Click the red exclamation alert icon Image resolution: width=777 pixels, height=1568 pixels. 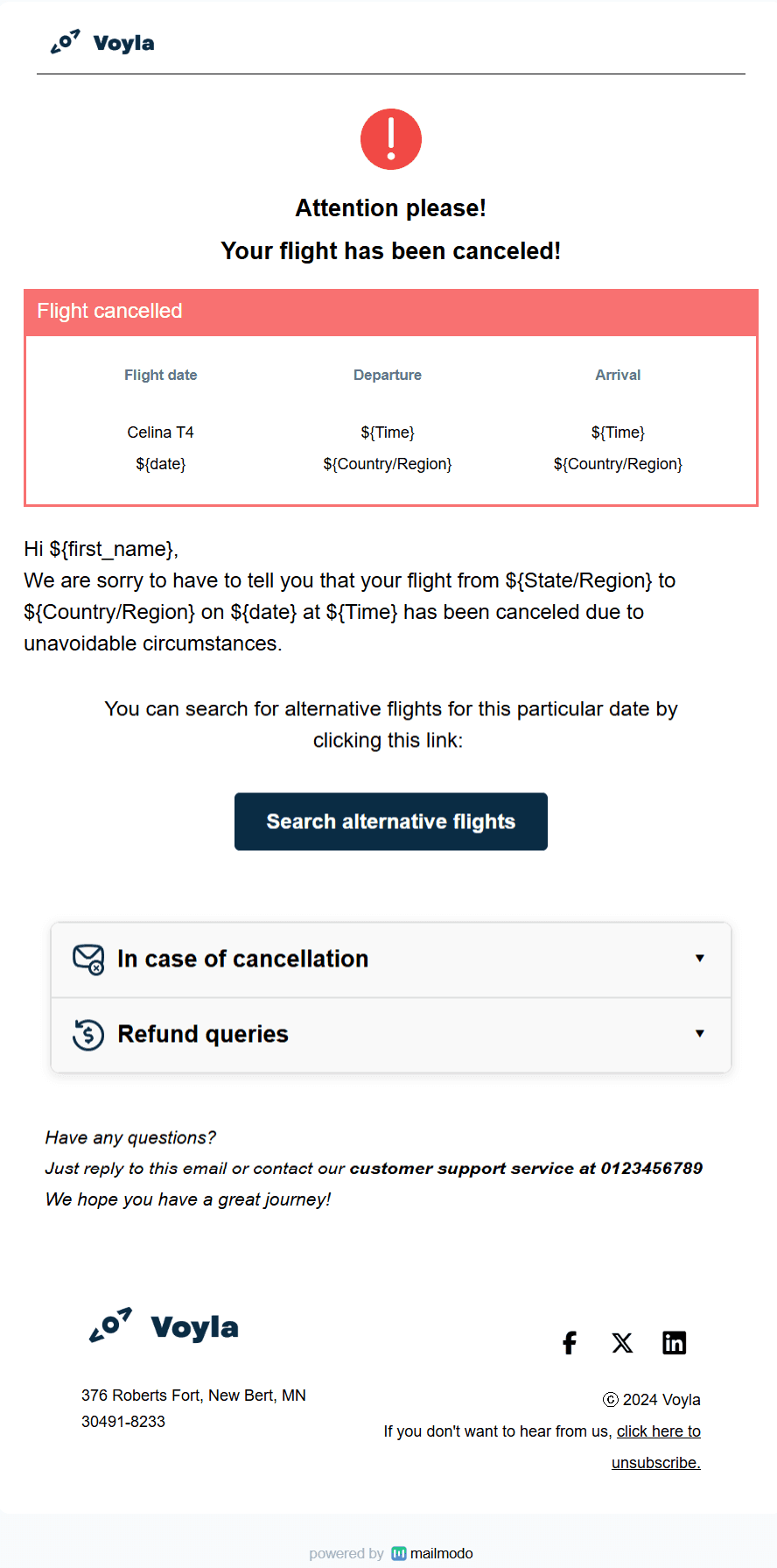click(390, 138)
